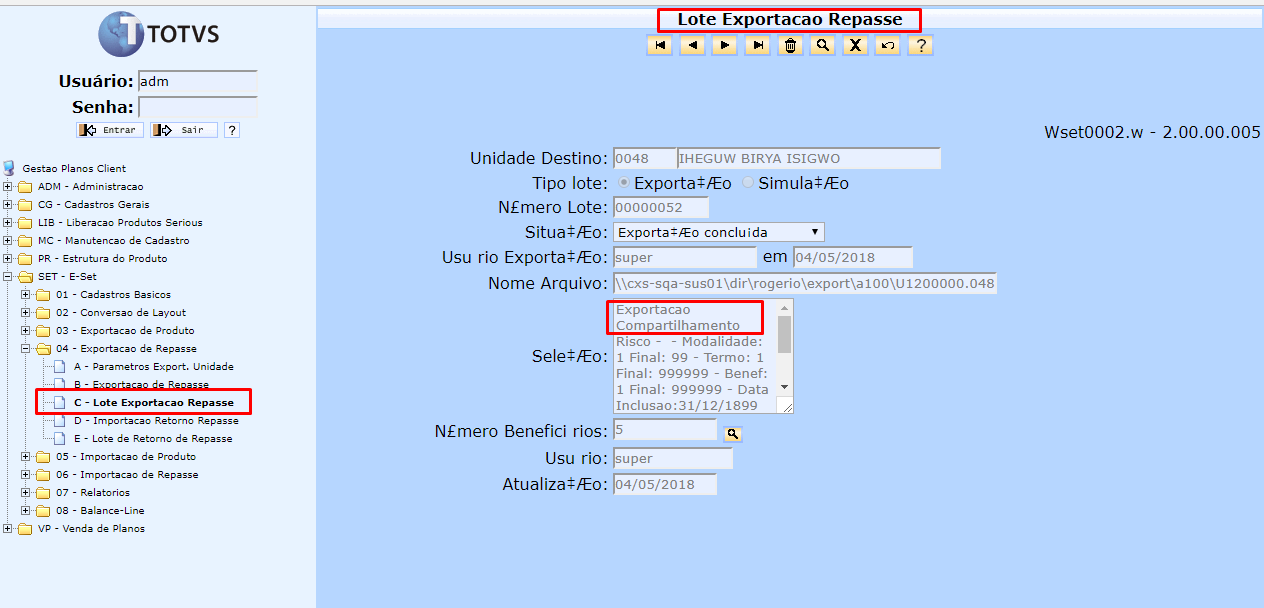Click the X toolbar icon

(x=855, y=45)
